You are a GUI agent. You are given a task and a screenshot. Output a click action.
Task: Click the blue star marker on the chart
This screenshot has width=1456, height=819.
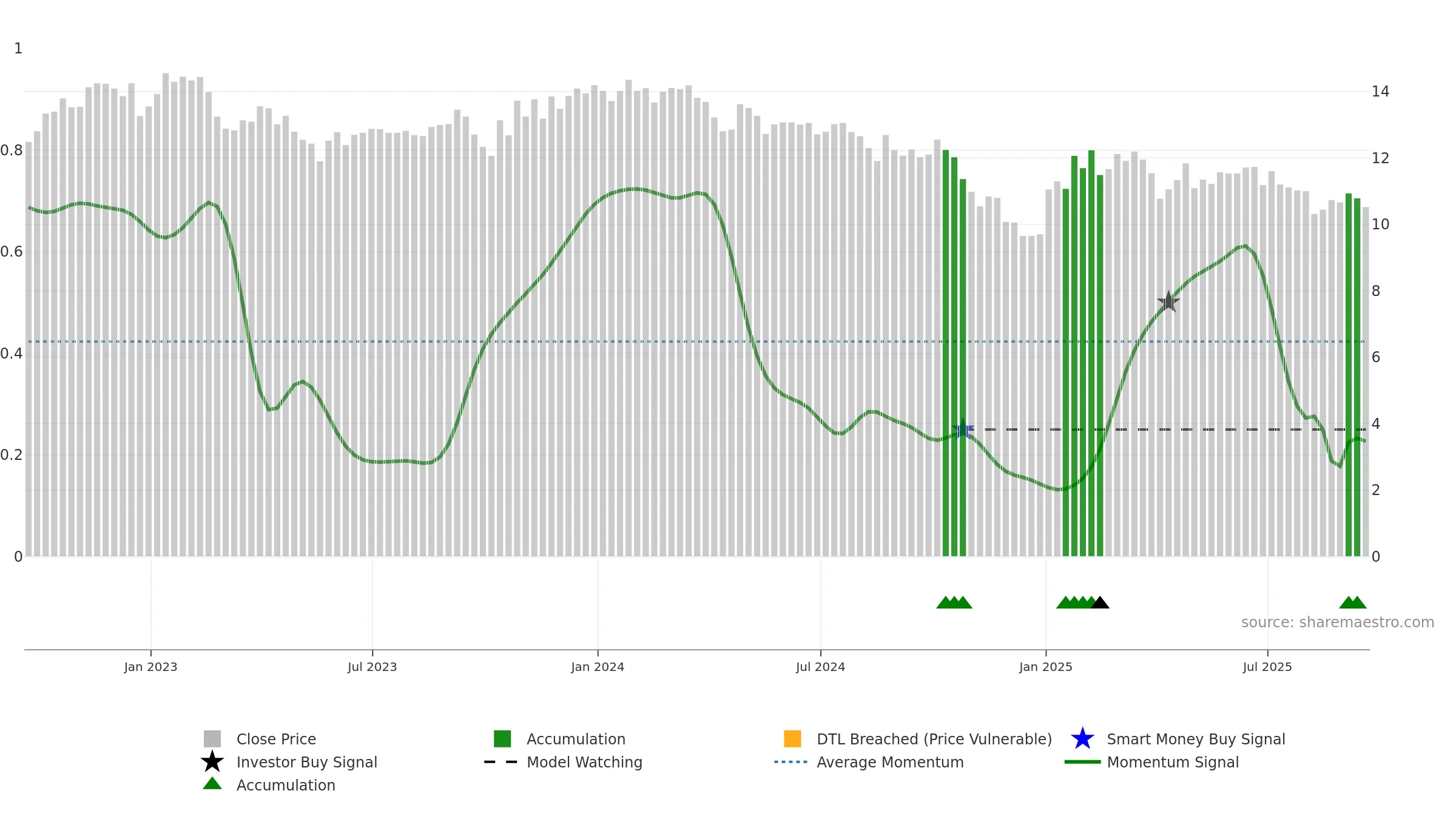click(x=963, y=430)
